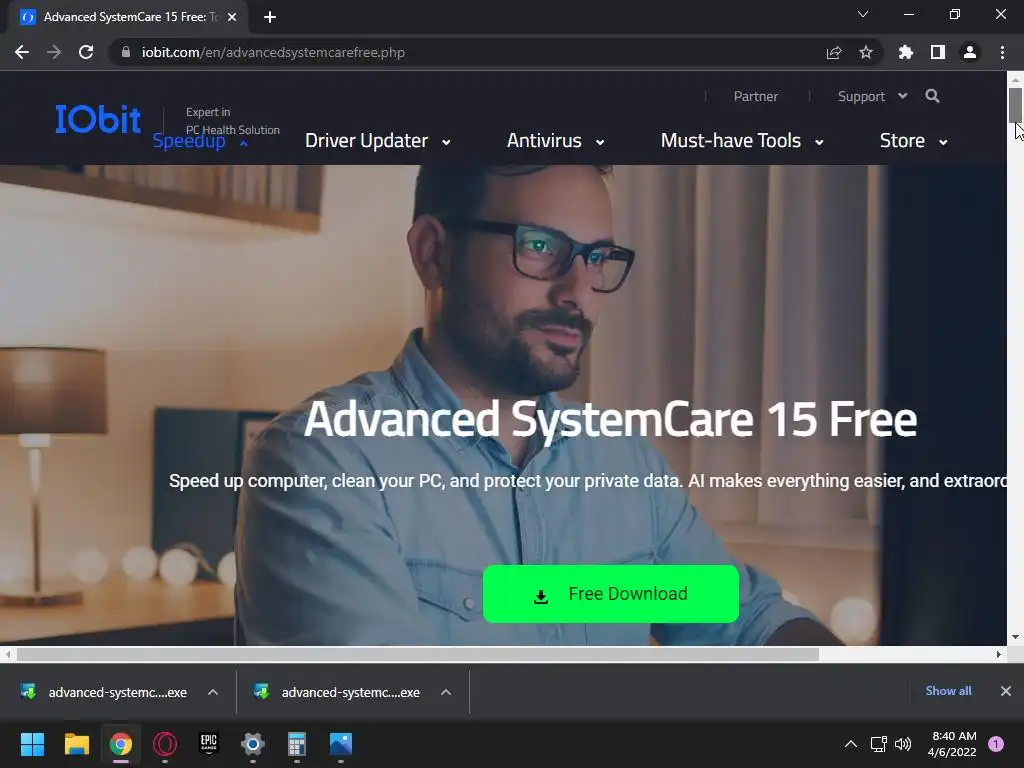Viewport: 1024px width, 768px height.
Task: Show hidden system tray icons
Action: (x=851, y=744)
